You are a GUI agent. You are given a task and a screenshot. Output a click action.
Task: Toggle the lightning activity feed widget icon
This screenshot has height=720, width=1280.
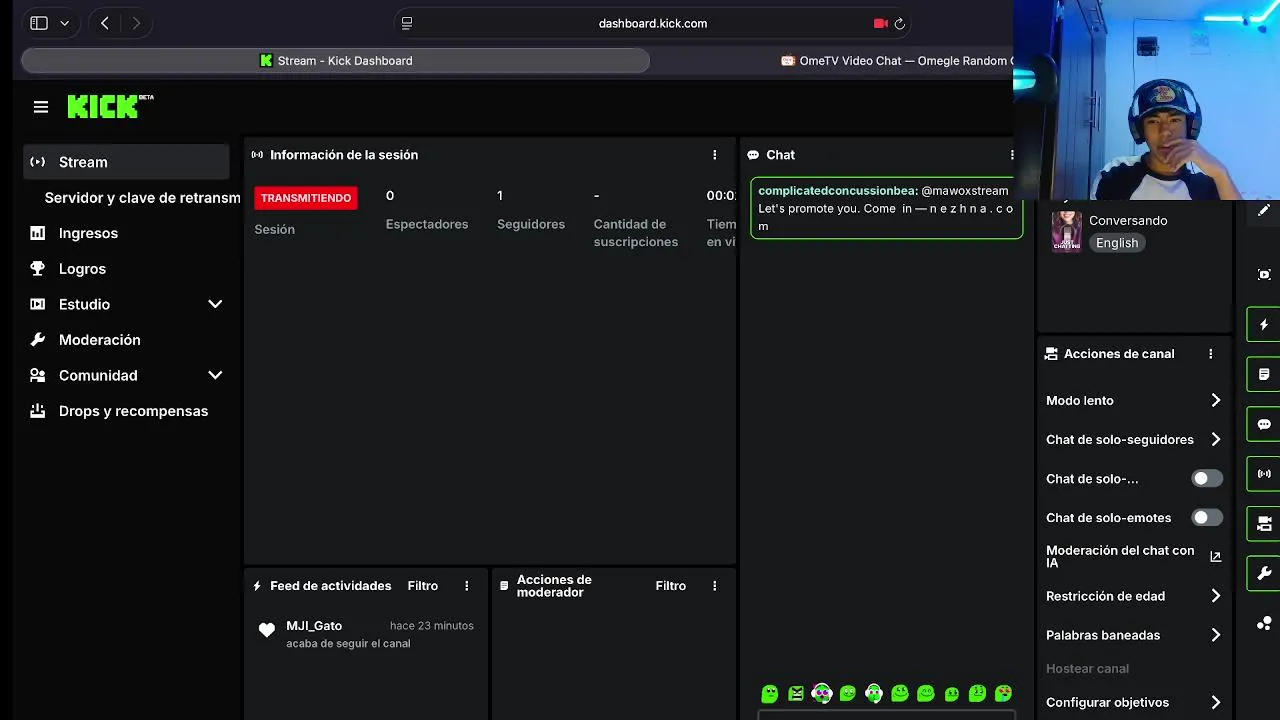click(x=1264, y=325)
